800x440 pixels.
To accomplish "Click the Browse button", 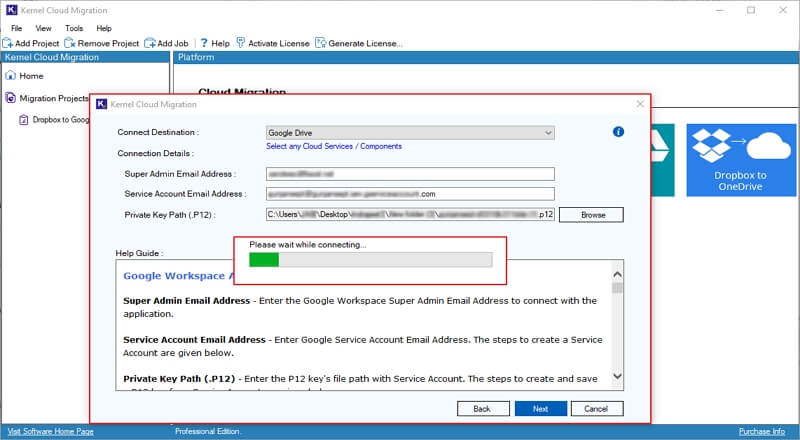I will click(x=591, y=215).
